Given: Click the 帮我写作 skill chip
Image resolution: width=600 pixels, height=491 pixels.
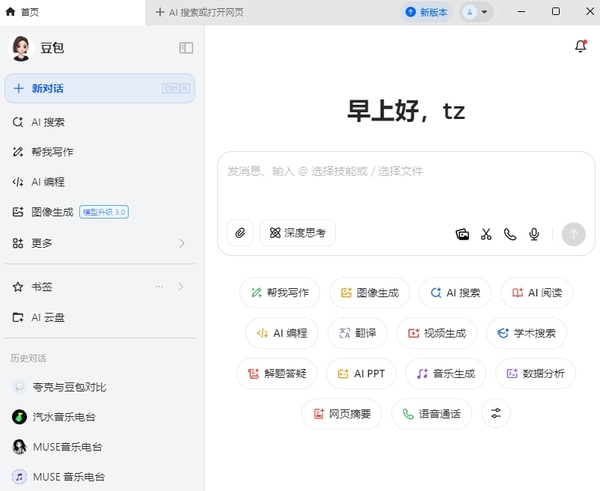Looking at the screenshot, I should coord(279,293).
